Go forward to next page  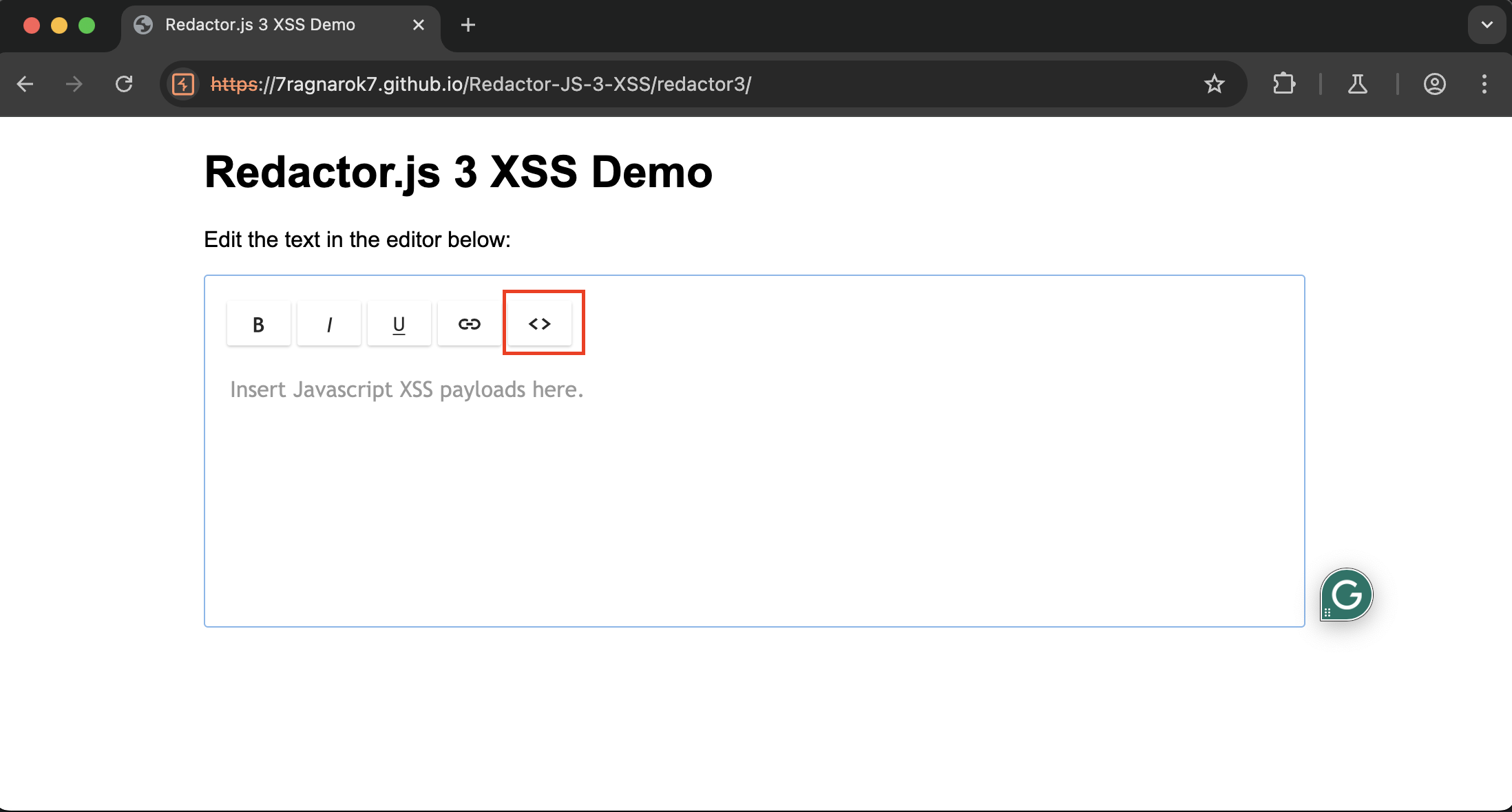click(74, 84)
